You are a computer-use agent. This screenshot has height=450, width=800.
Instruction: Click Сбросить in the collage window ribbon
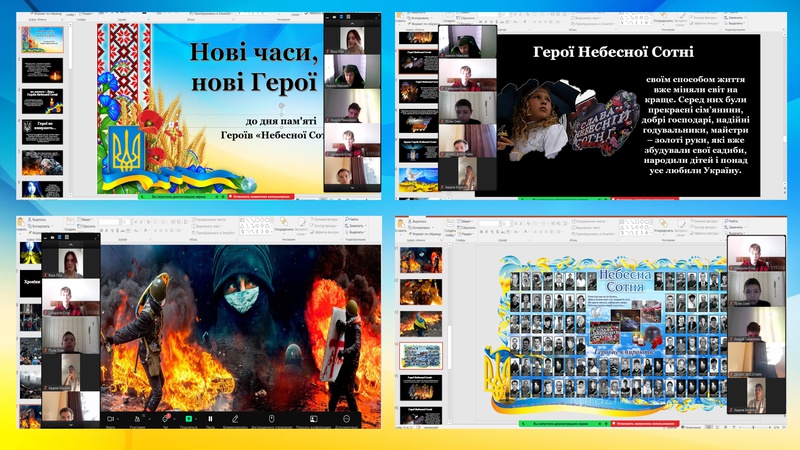click(x=467, y=228)
